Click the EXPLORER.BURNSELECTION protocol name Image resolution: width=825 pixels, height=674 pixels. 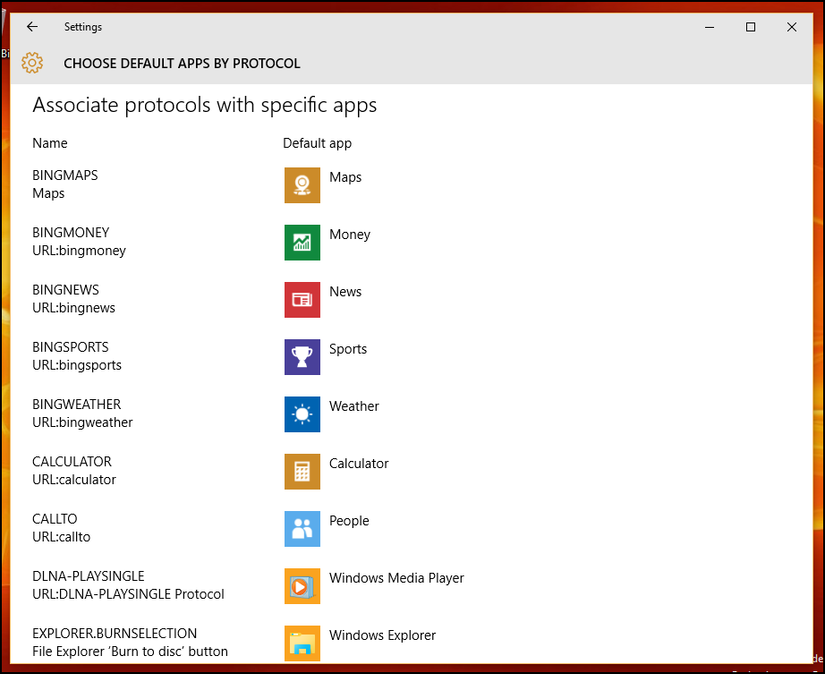point(114,633)
